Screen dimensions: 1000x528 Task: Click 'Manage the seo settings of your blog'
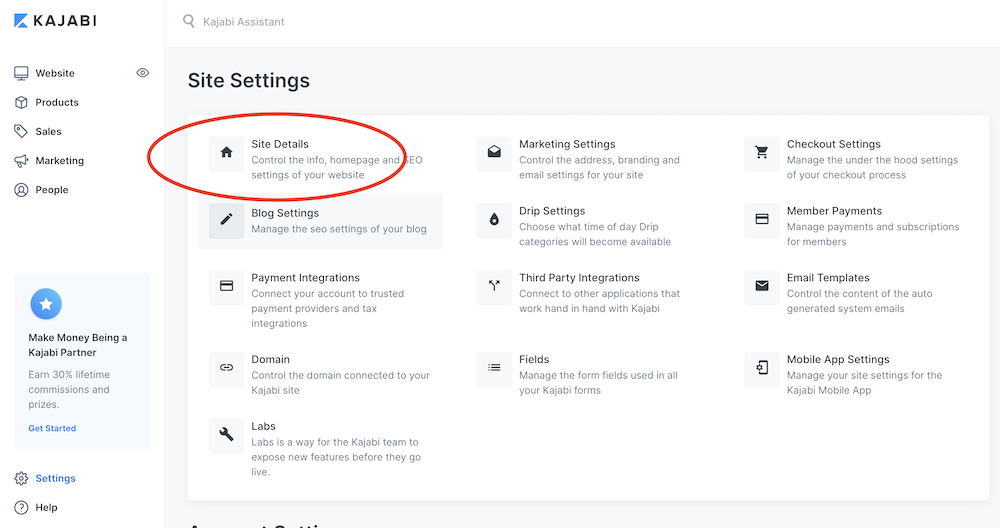(x=339, y=229)
